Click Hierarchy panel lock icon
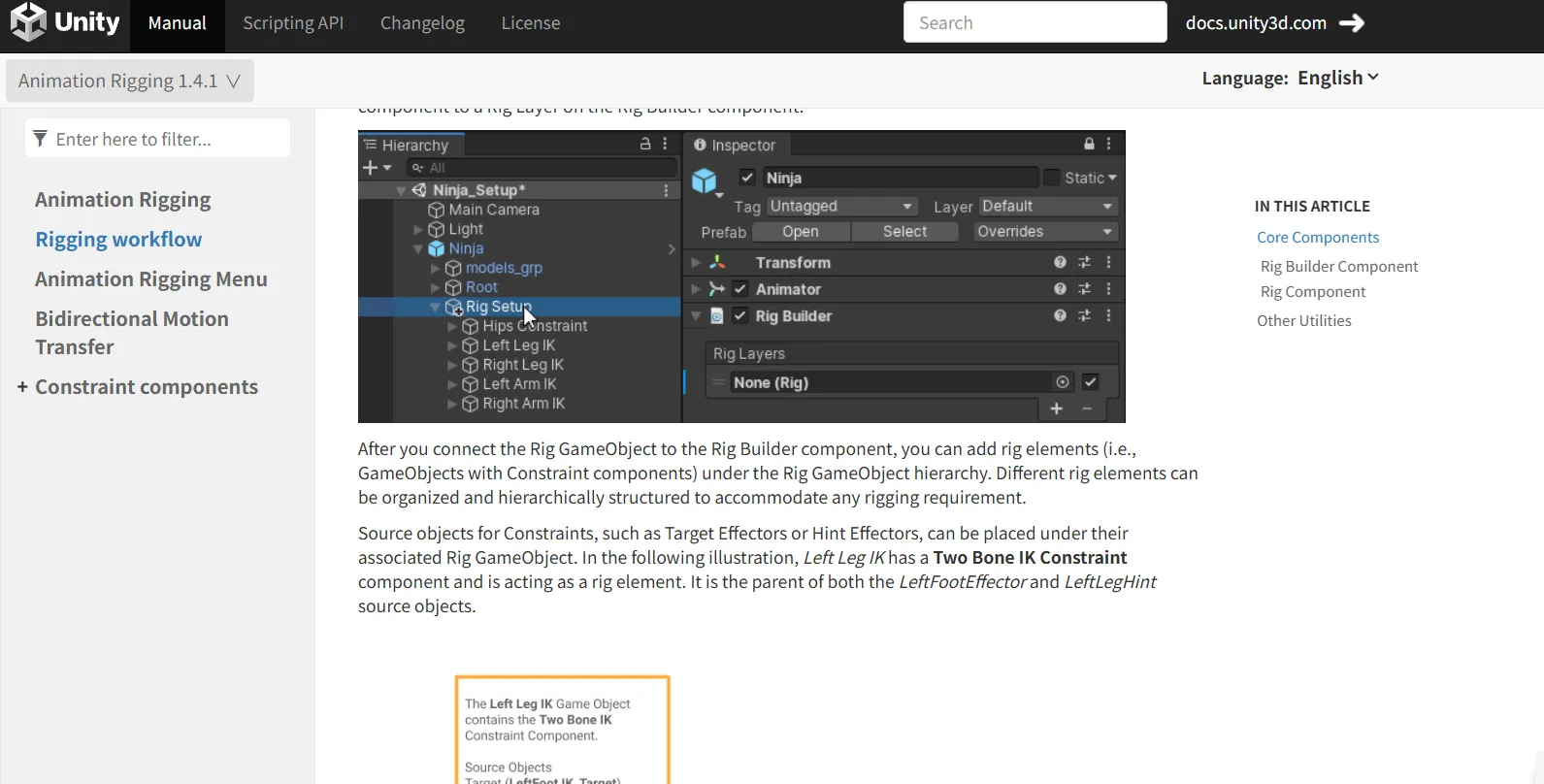This screenshot has width=1544, height=784. click(645, 144)
